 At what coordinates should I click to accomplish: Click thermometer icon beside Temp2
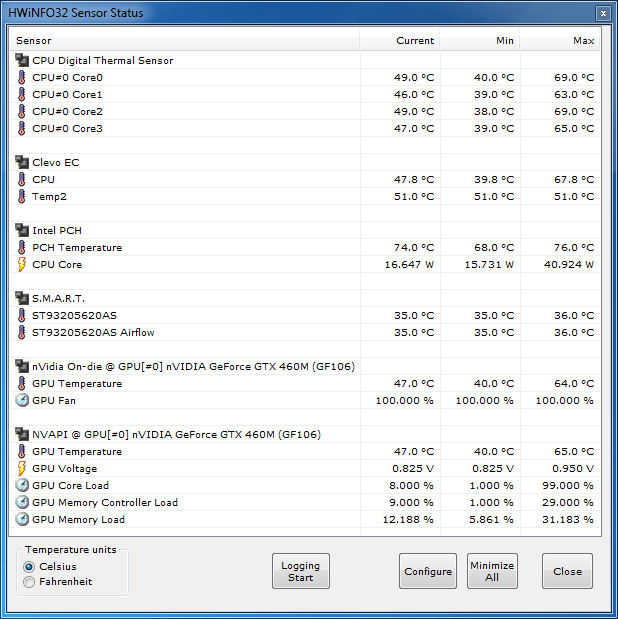22,196
